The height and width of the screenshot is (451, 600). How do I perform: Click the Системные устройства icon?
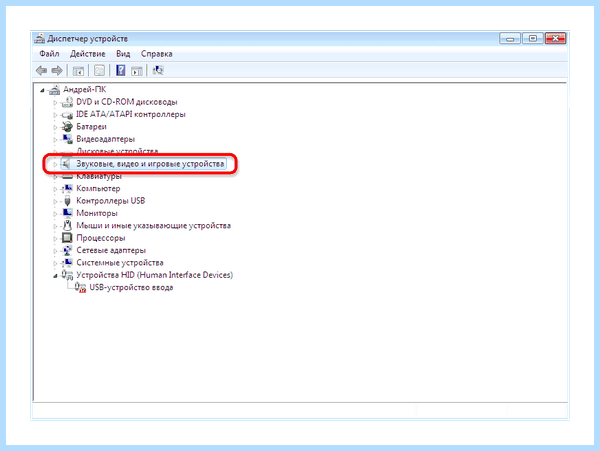coord(67,262)
